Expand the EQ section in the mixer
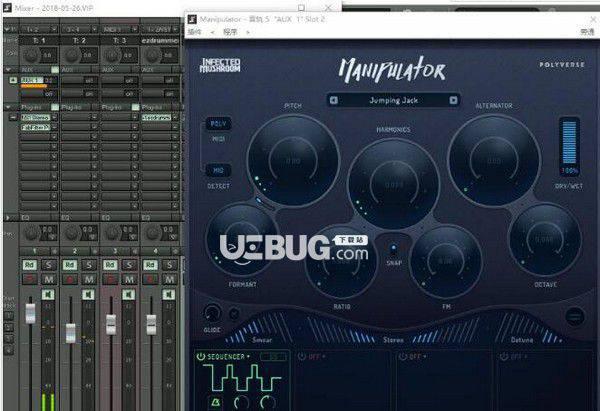Image resolution: width=600 pixels, height=411 pixels. coord(8,217)
